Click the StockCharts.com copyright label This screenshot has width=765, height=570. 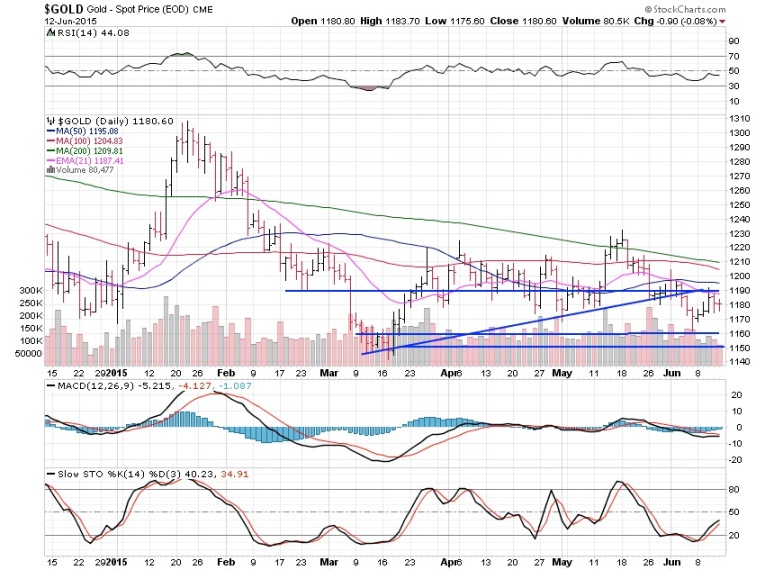tap(685, 9)
